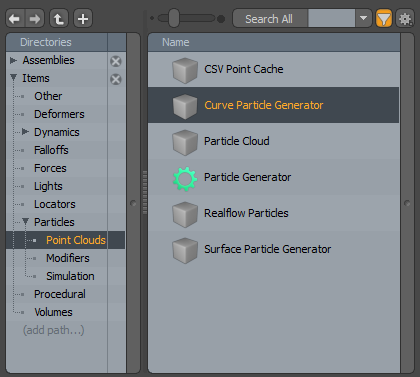Viewport: 420px width, 377px height.
Task: Go up one directory level
Action: coord(59,19)
